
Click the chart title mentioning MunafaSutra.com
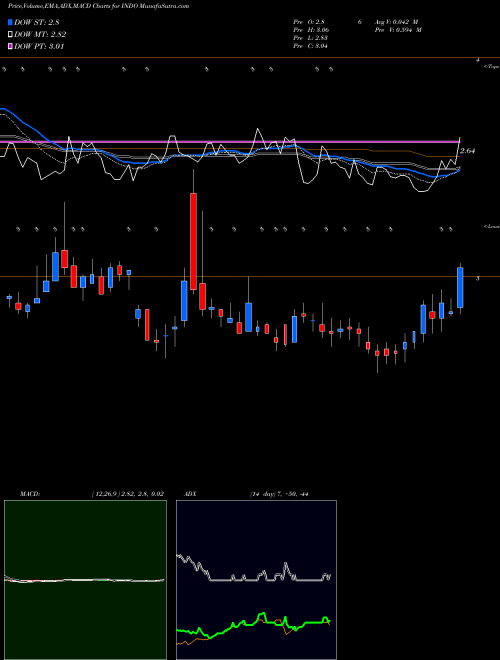[98, 6]
